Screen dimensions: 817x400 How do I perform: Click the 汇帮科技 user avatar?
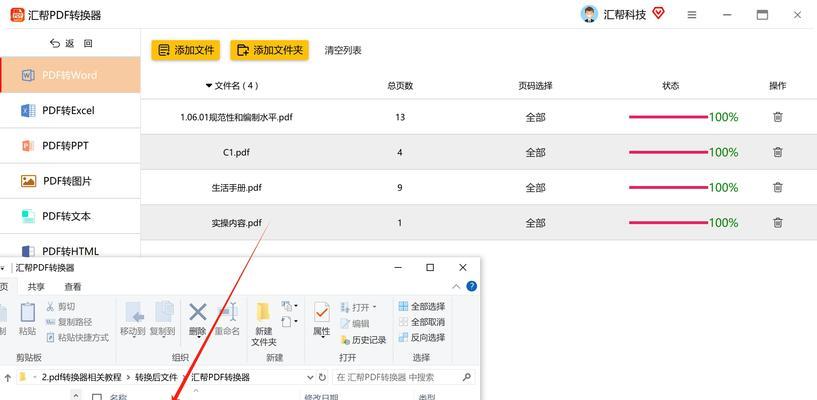[x=589, y=15]
